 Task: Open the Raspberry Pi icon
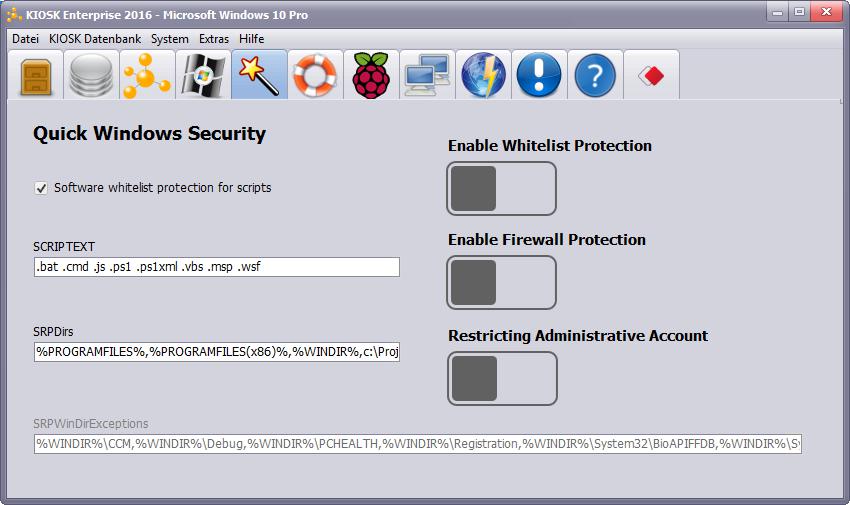coord(371,75)
